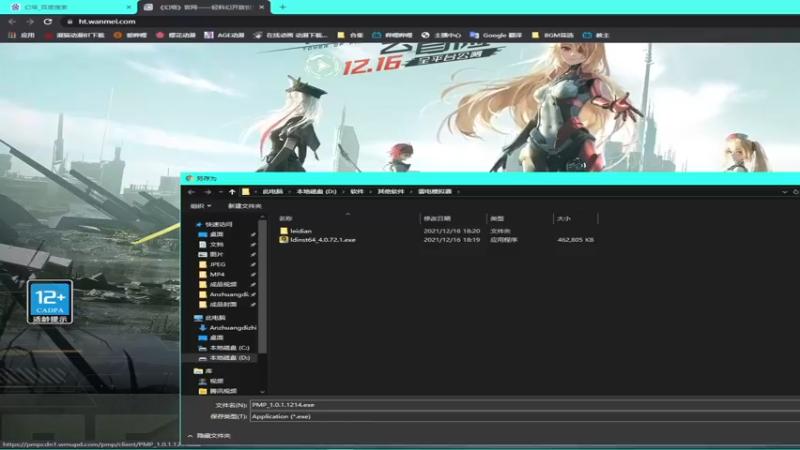This screenshot has height=450, width=800.
Task: Click the site lock icon in address bar
Action: point(70,21)
